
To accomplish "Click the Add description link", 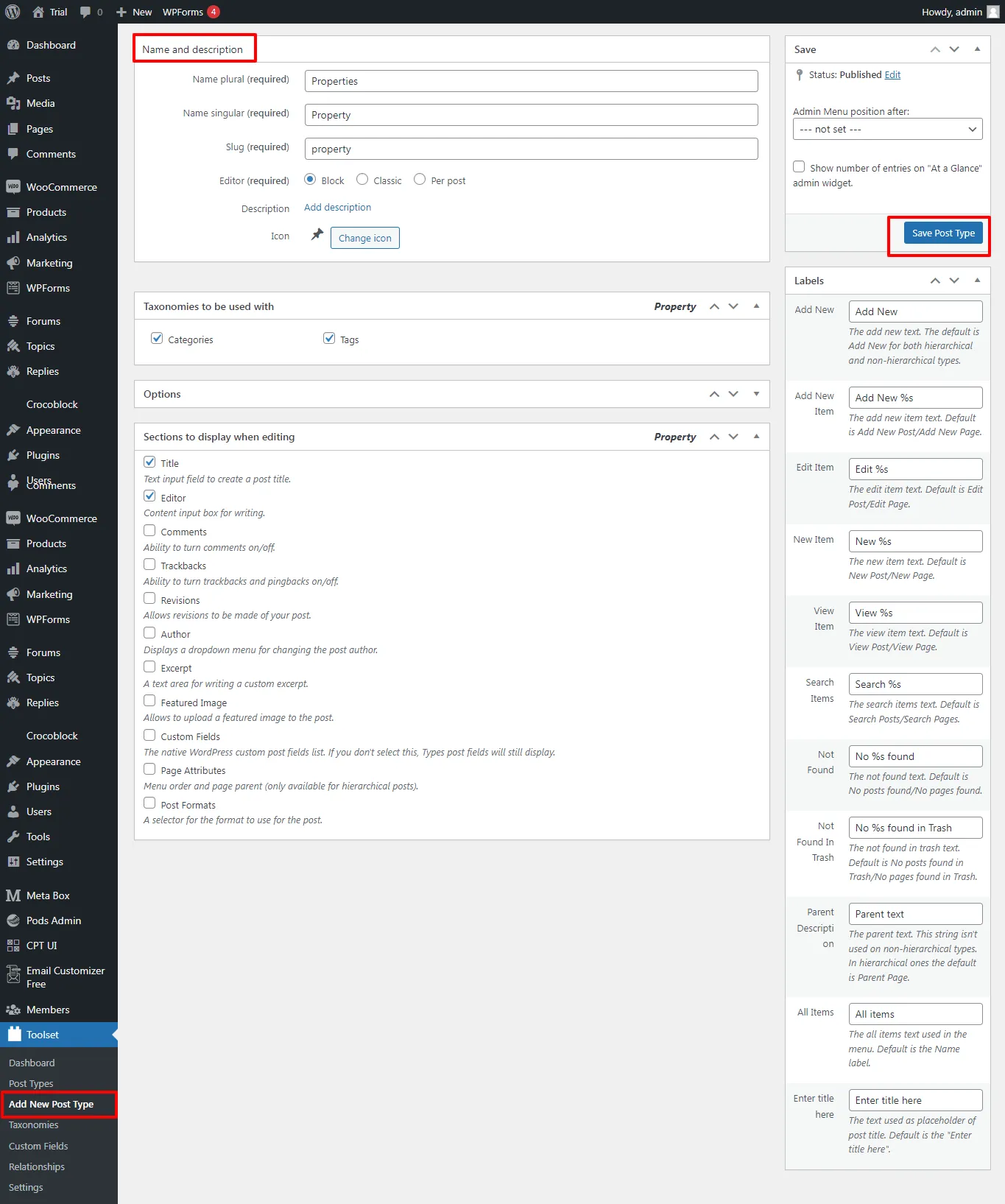I will (x=337, y=208).
